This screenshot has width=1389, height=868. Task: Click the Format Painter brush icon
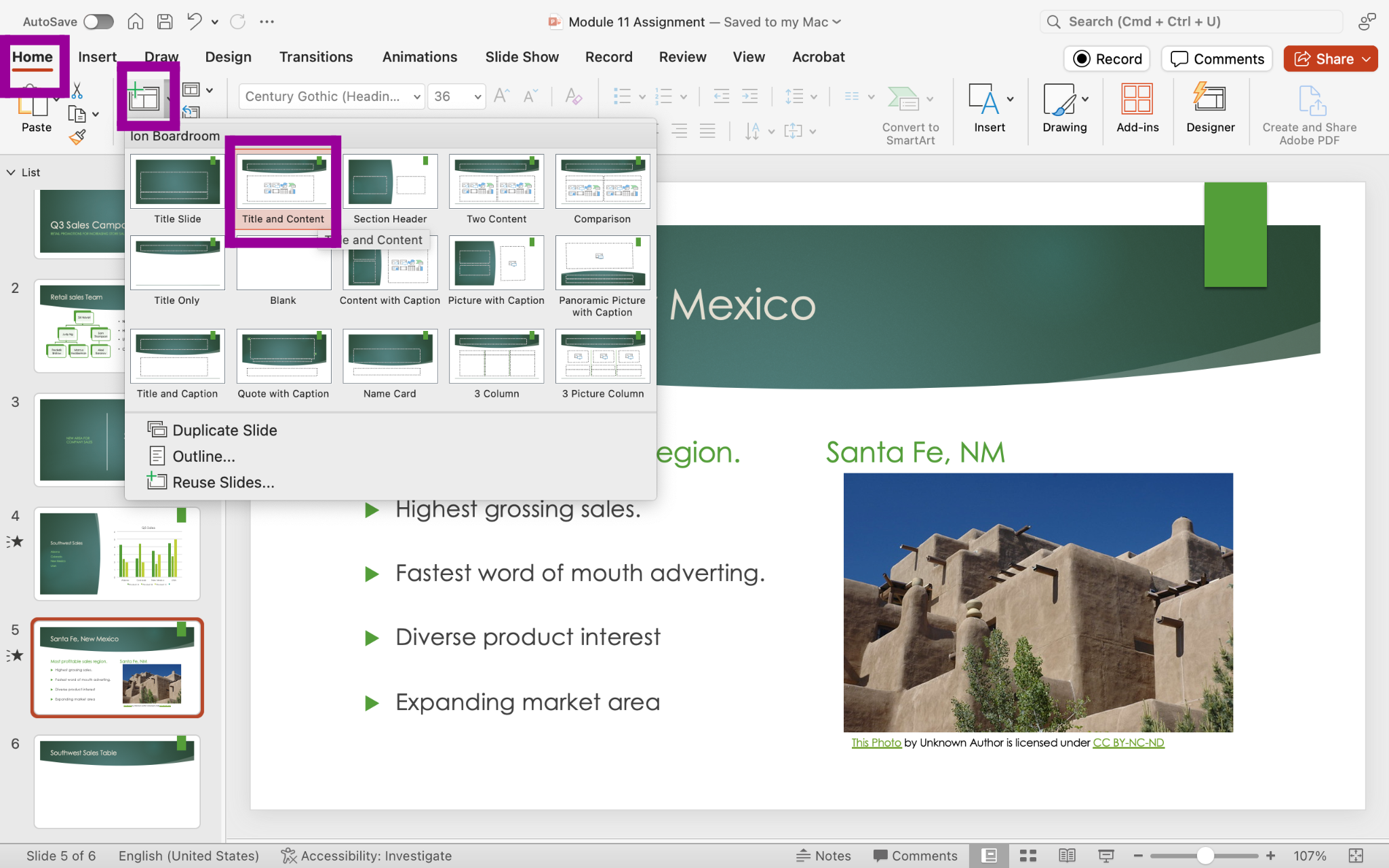77,137
